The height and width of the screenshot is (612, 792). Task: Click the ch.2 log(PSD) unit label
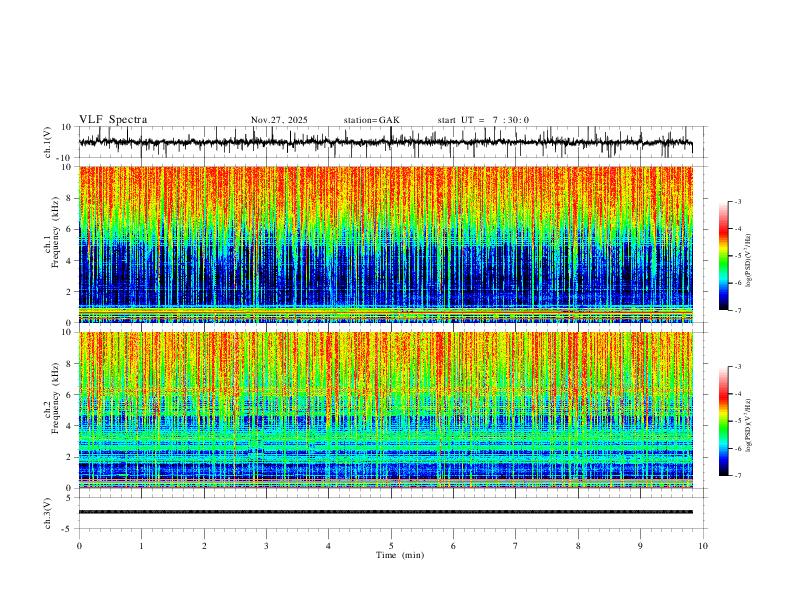tap(749, 425)
